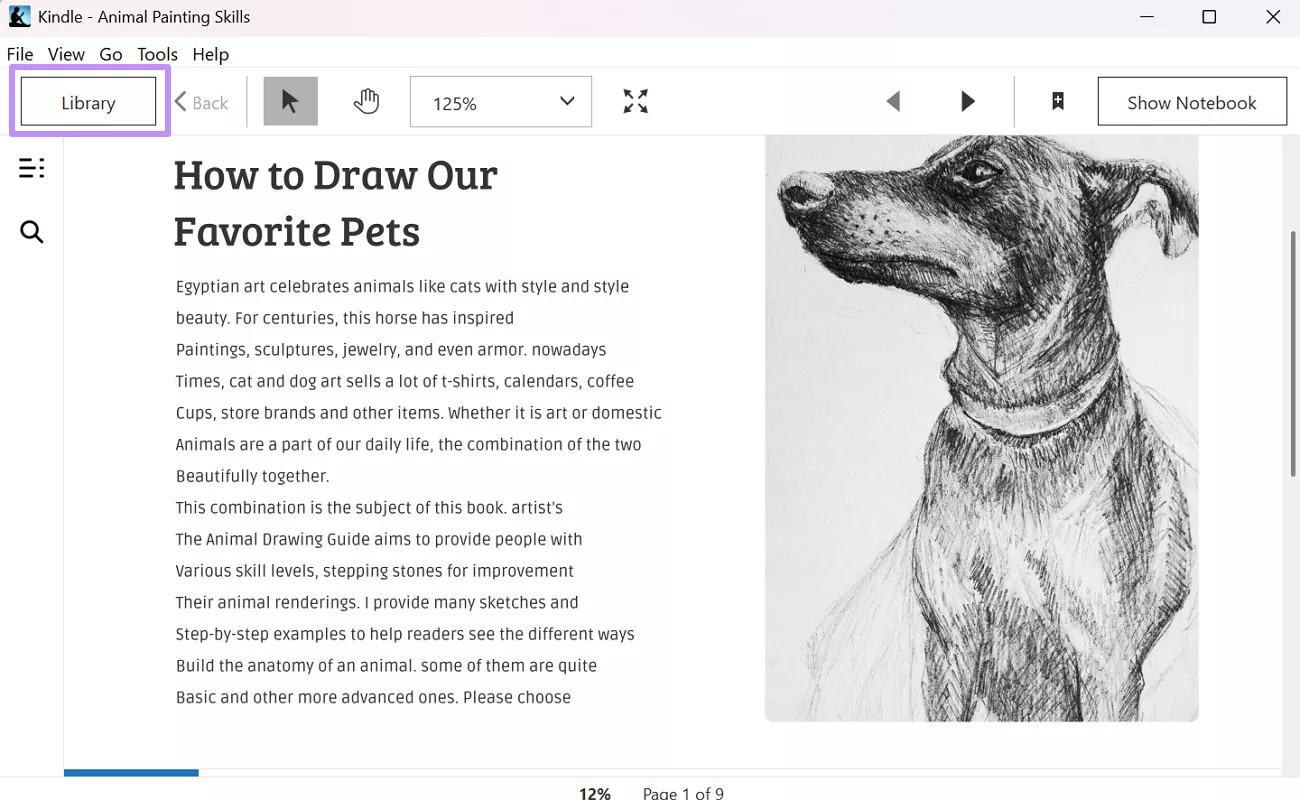Go to the previous page arrow

click(893, 101)
